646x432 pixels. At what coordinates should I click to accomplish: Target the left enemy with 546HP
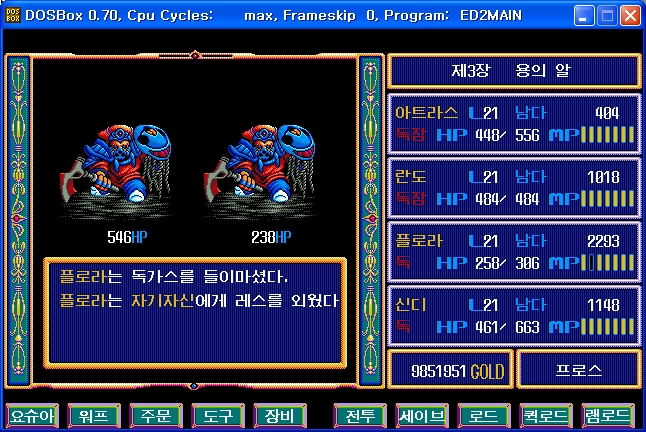point(116,170)
